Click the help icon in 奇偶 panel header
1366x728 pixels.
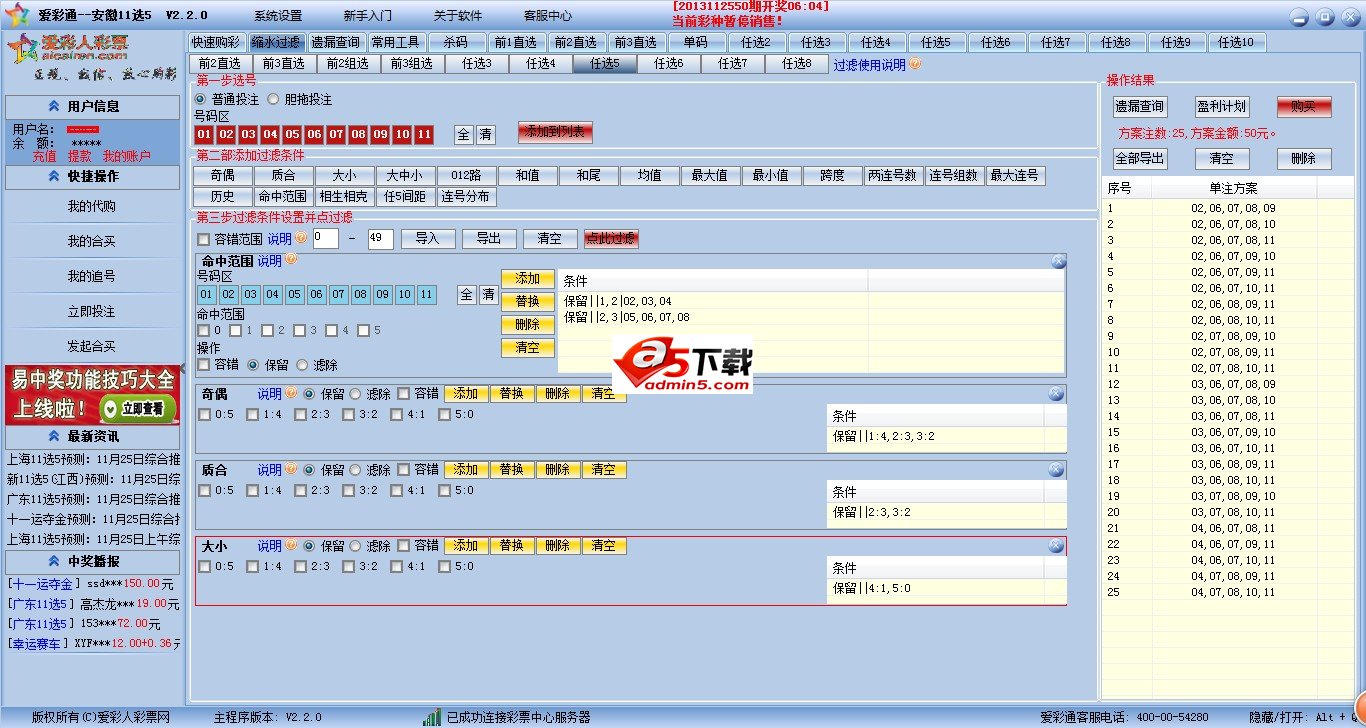tap(291, 393)
